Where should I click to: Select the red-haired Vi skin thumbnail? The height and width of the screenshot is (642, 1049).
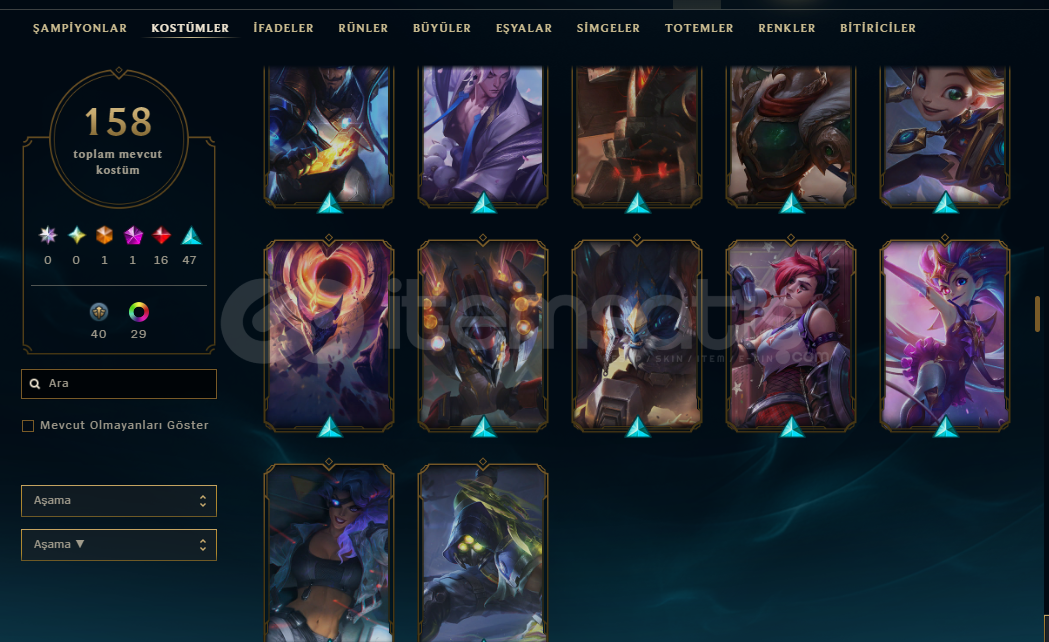click(x=791, y=335)
